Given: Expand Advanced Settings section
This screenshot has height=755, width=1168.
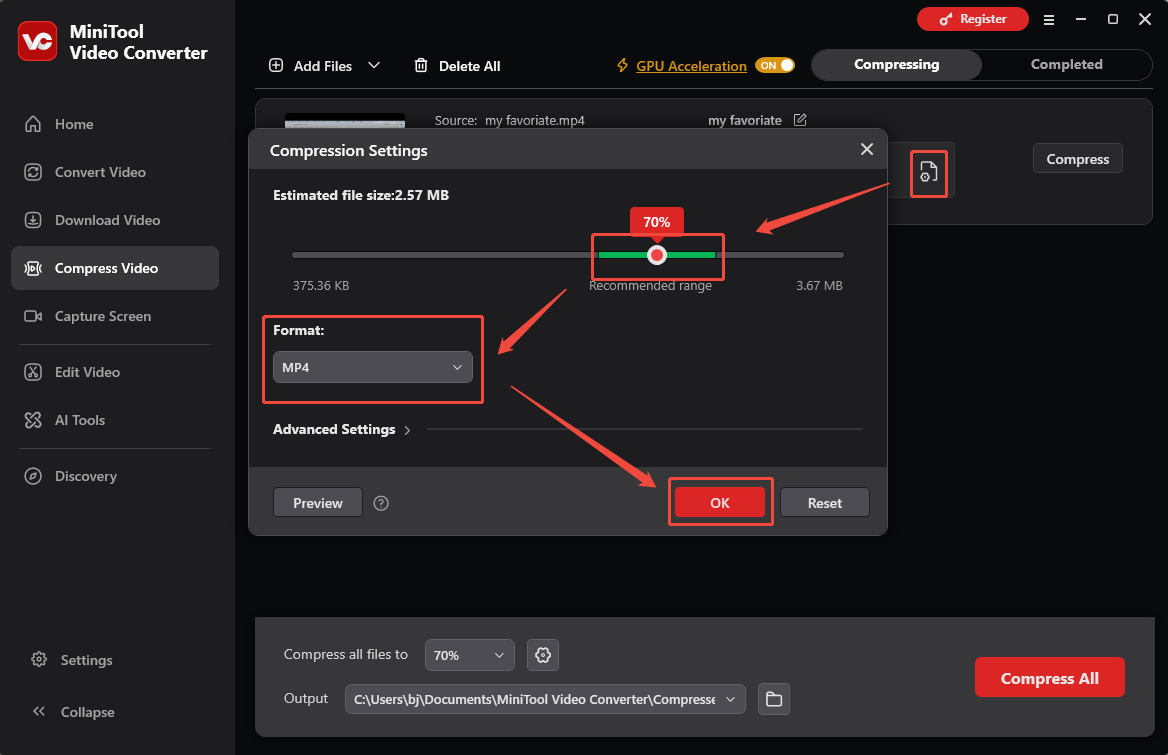Looking at the screenshot, I should [x=342, y=430].
